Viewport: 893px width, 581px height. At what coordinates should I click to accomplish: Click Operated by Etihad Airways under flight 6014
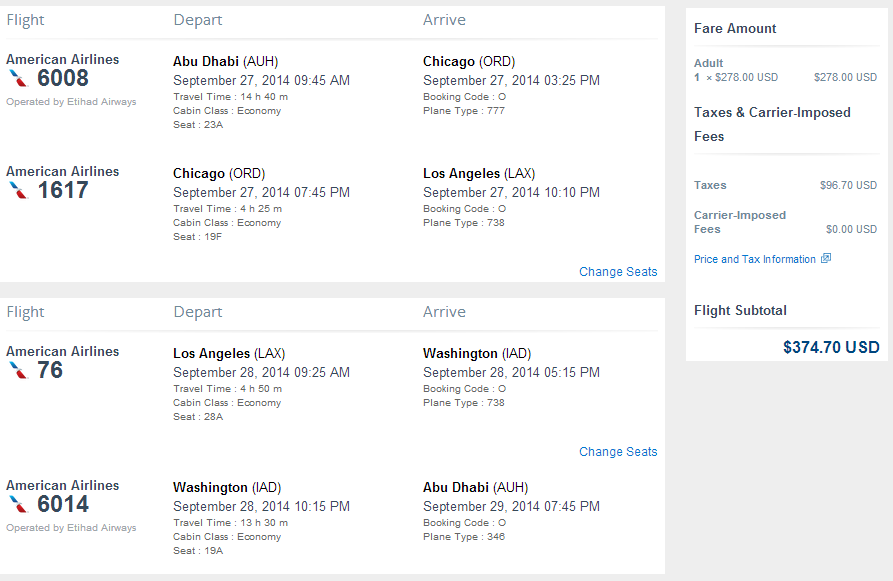(x=71, y=528)
